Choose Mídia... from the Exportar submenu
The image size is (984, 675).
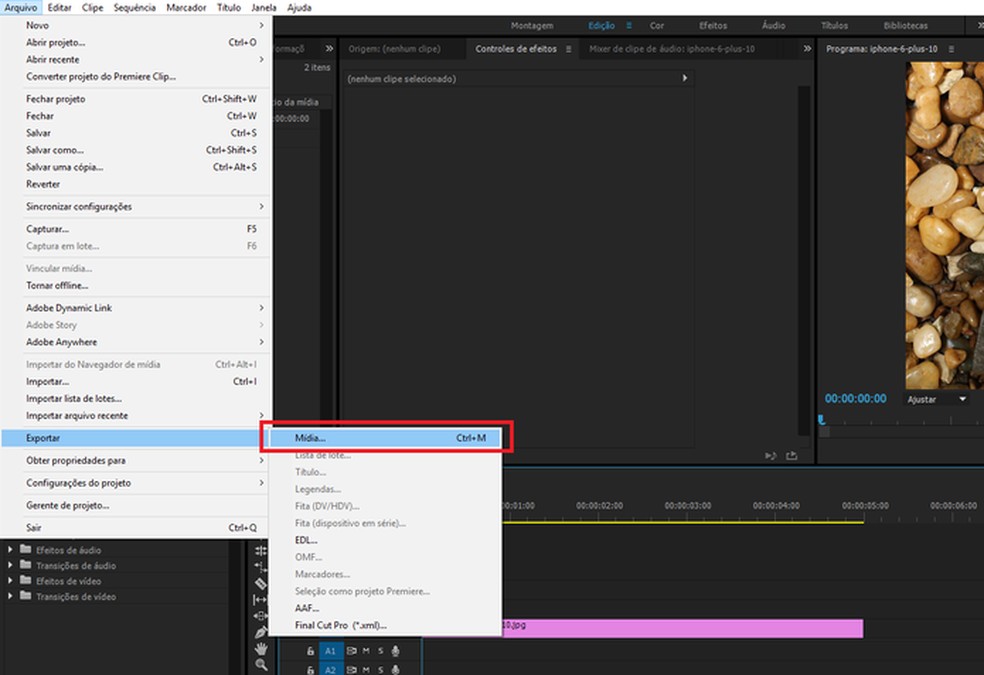point(310,438)
